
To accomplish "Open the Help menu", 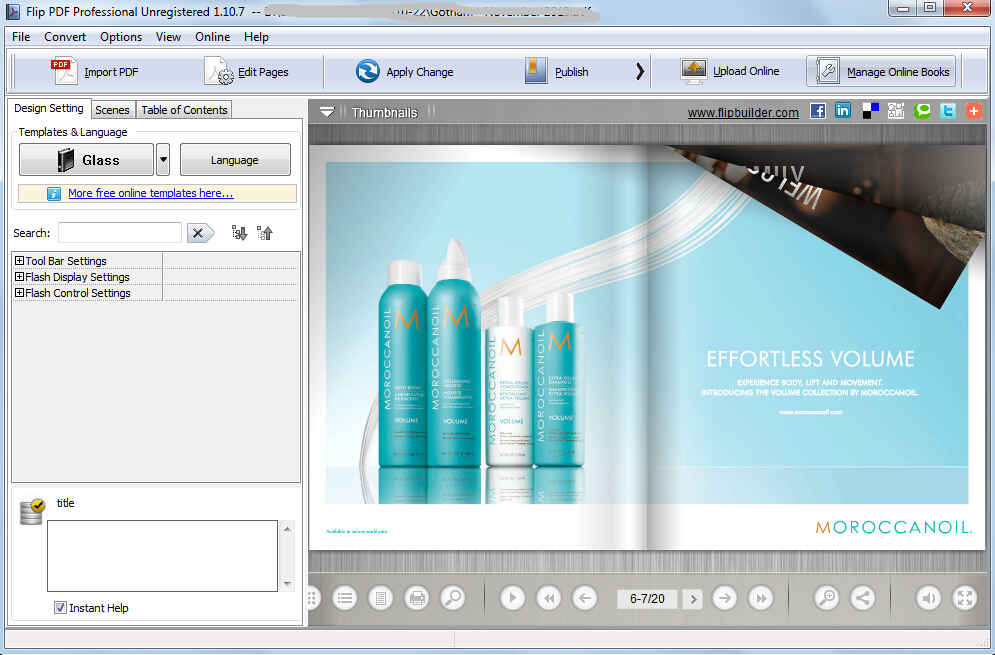I will click(256, 37).
